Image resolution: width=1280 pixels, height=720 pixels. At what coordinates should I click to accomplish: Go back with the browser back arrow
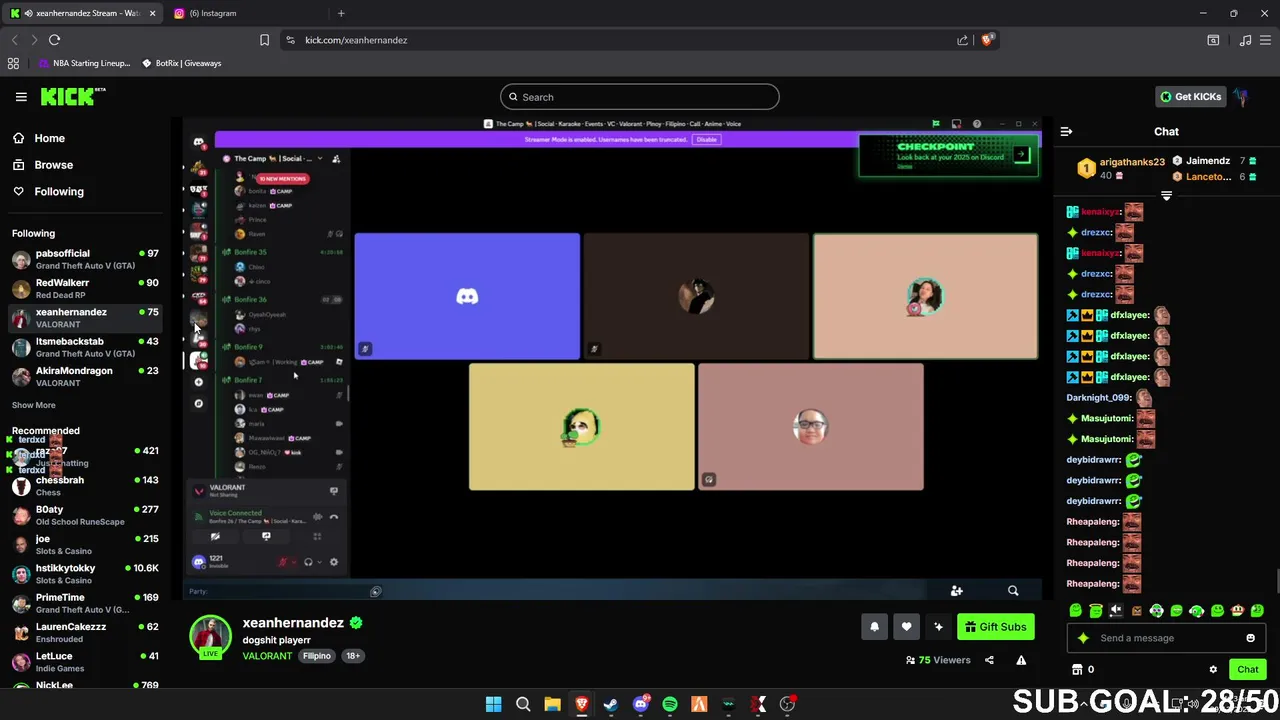[x=14, y=40]
